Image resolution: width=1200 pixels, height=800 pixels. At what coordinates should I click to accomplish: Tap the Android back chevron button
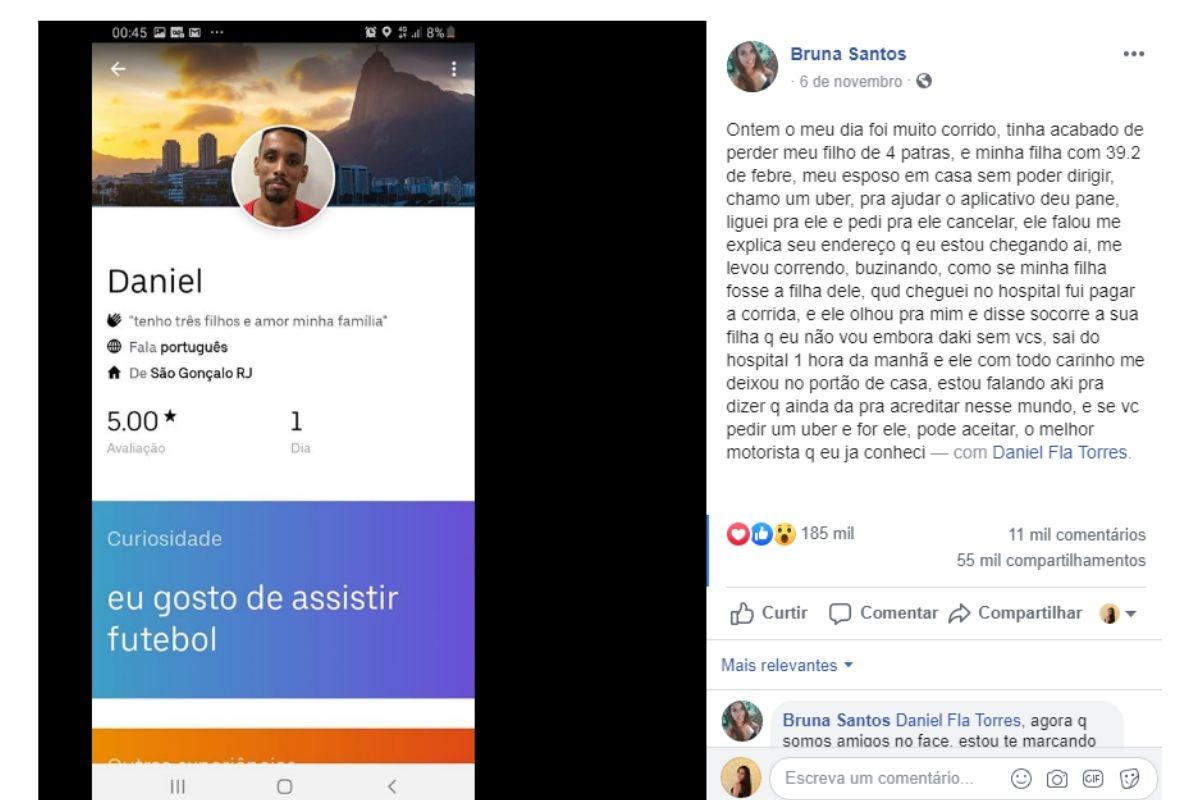[x=391, y=786]
